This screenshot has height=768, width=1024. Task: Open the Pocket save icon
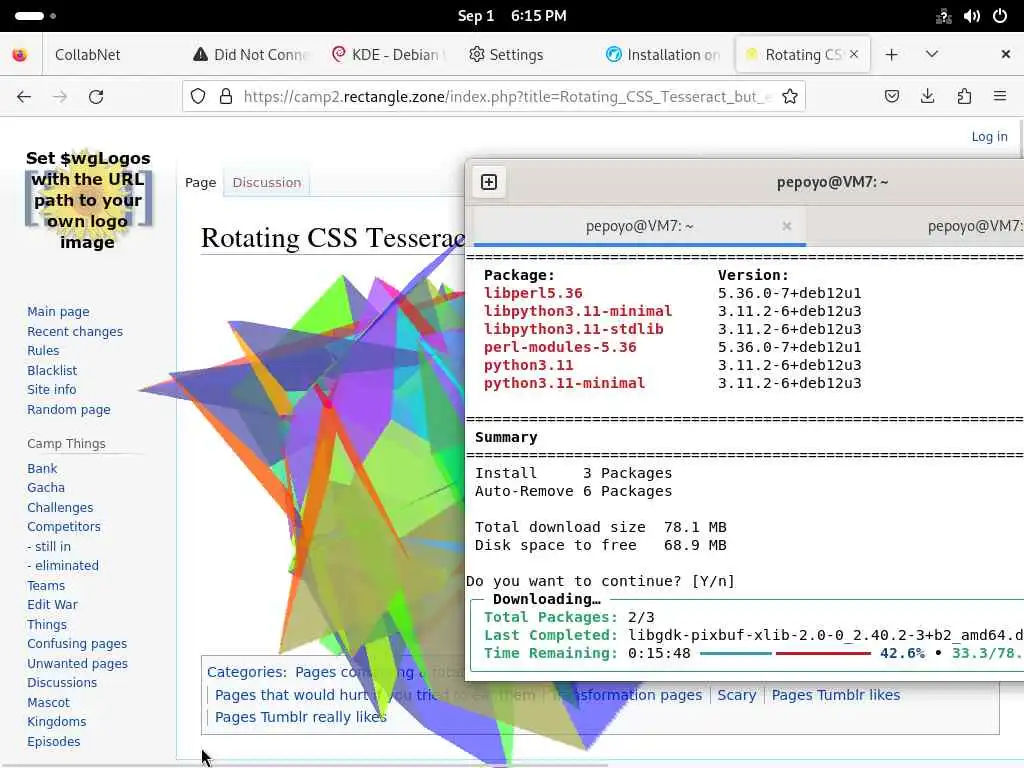(891, 97)
